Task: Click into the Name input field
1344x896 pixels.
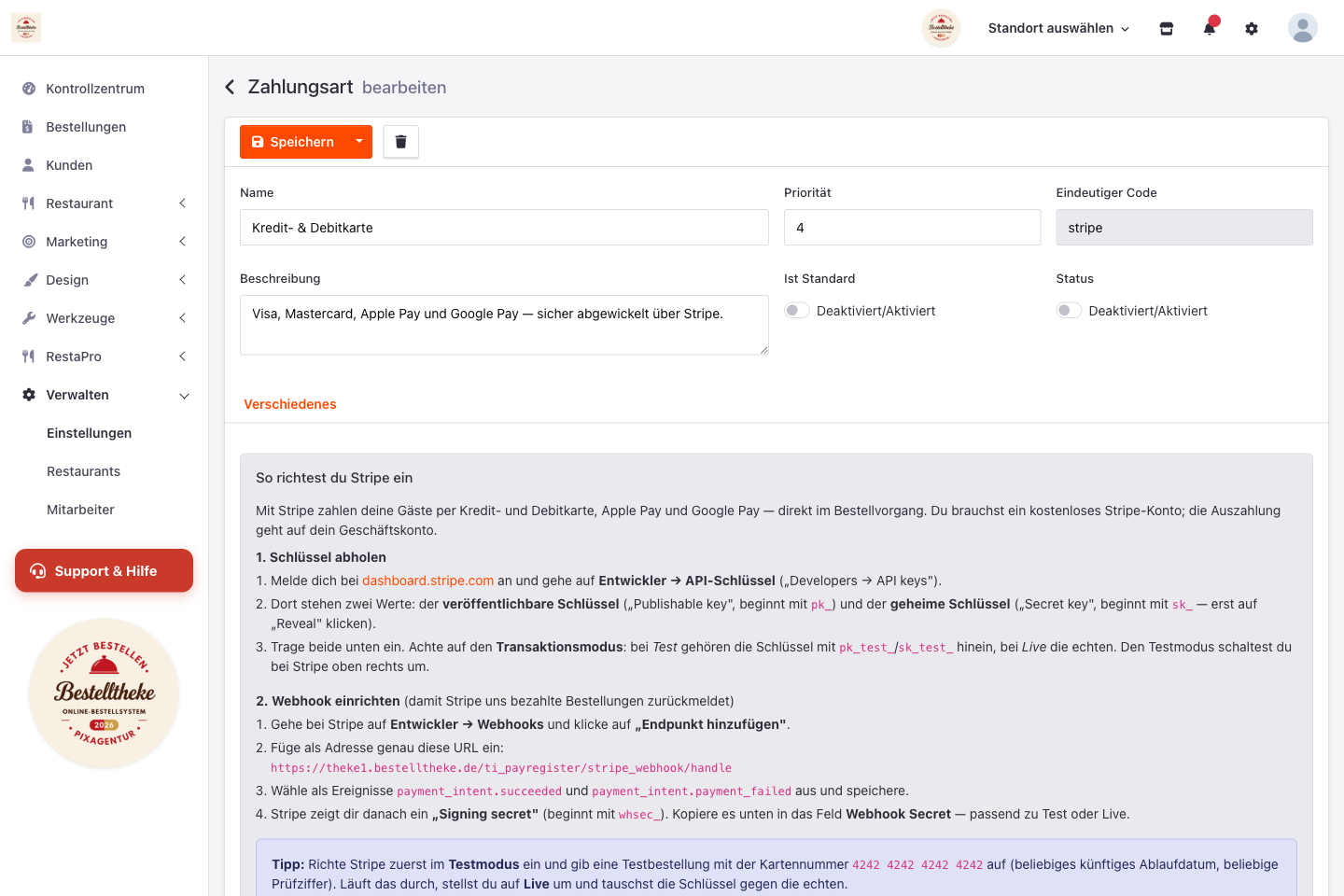Action: pyautogui.click(x=504, y=228)
